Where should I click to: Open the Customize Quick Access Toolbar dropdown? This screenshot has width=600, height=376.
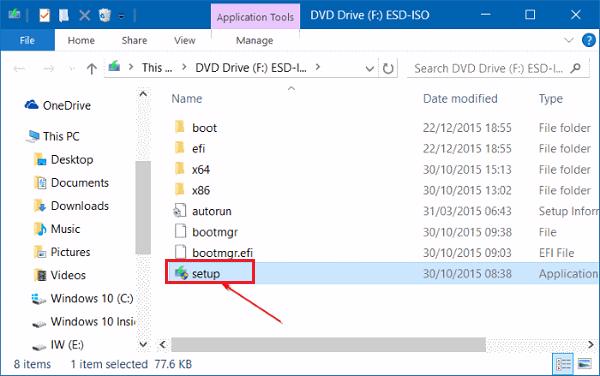tap(121, 16)
